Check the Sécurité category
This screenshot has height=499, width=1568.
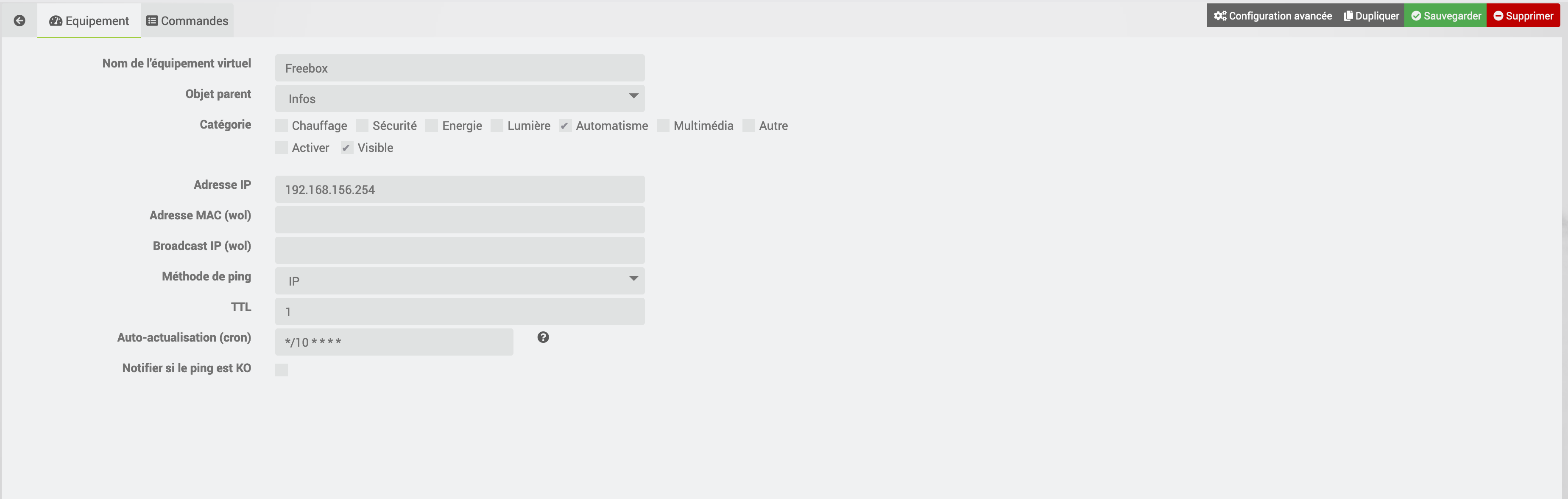pyautogui.click(x=362, y=126)
